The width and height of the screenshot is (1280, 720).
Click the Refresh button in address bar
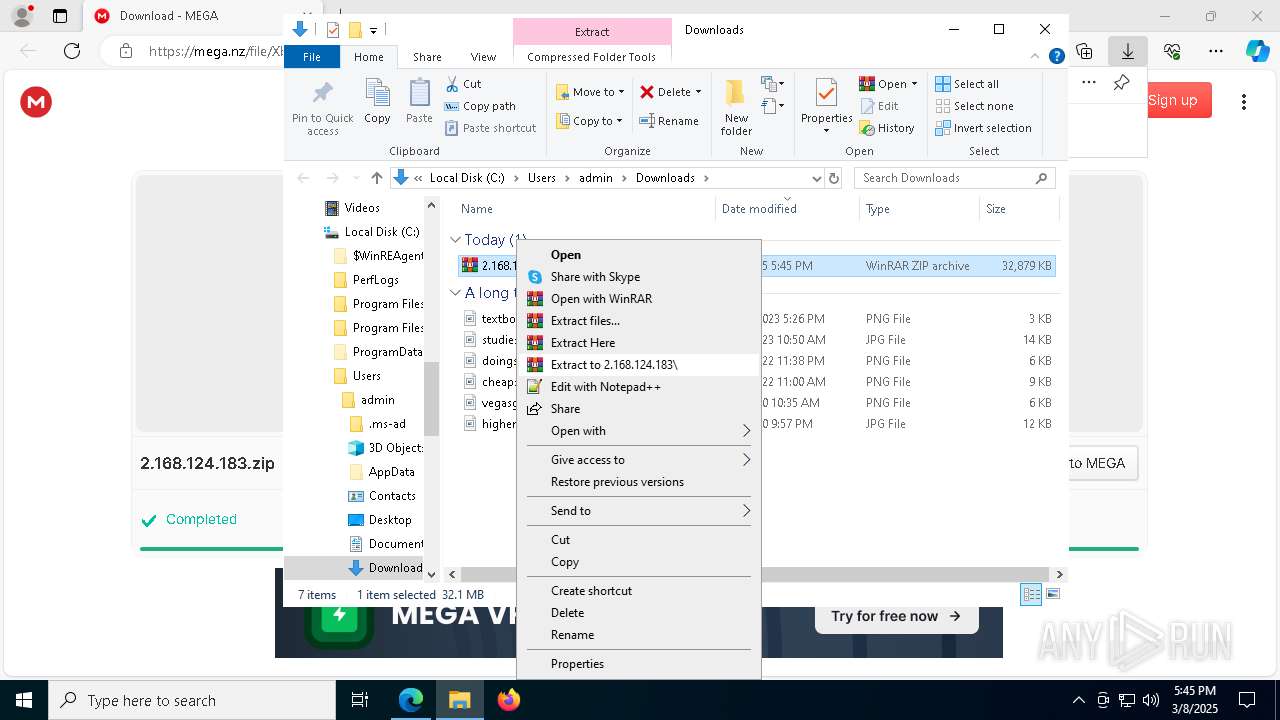834,178
